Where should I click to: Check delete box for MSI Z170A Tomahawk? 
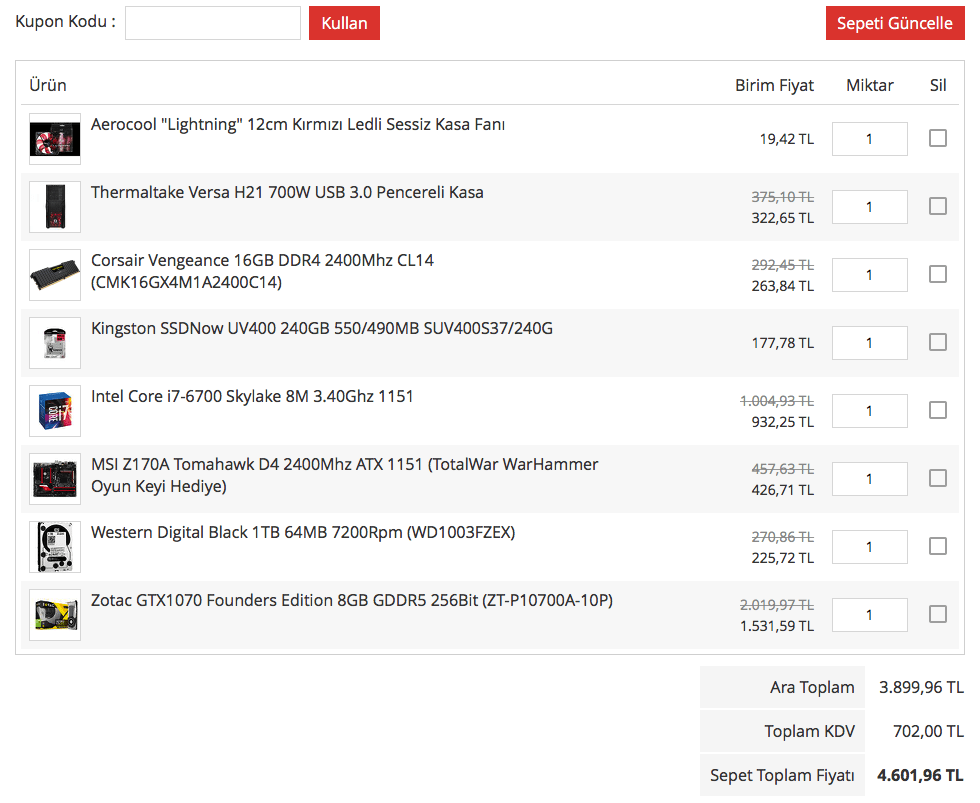(938, 479)
